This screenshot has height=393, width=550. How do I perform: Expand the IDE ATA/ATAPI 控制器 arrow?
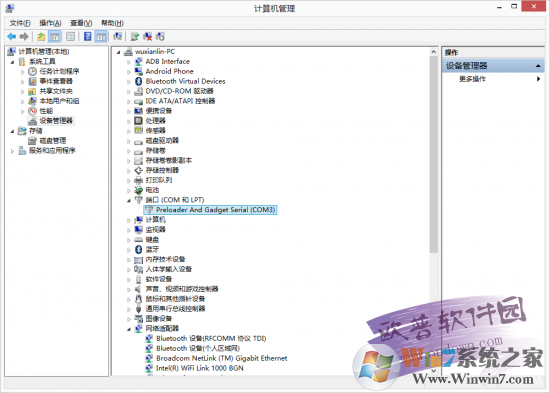point(129,102)
